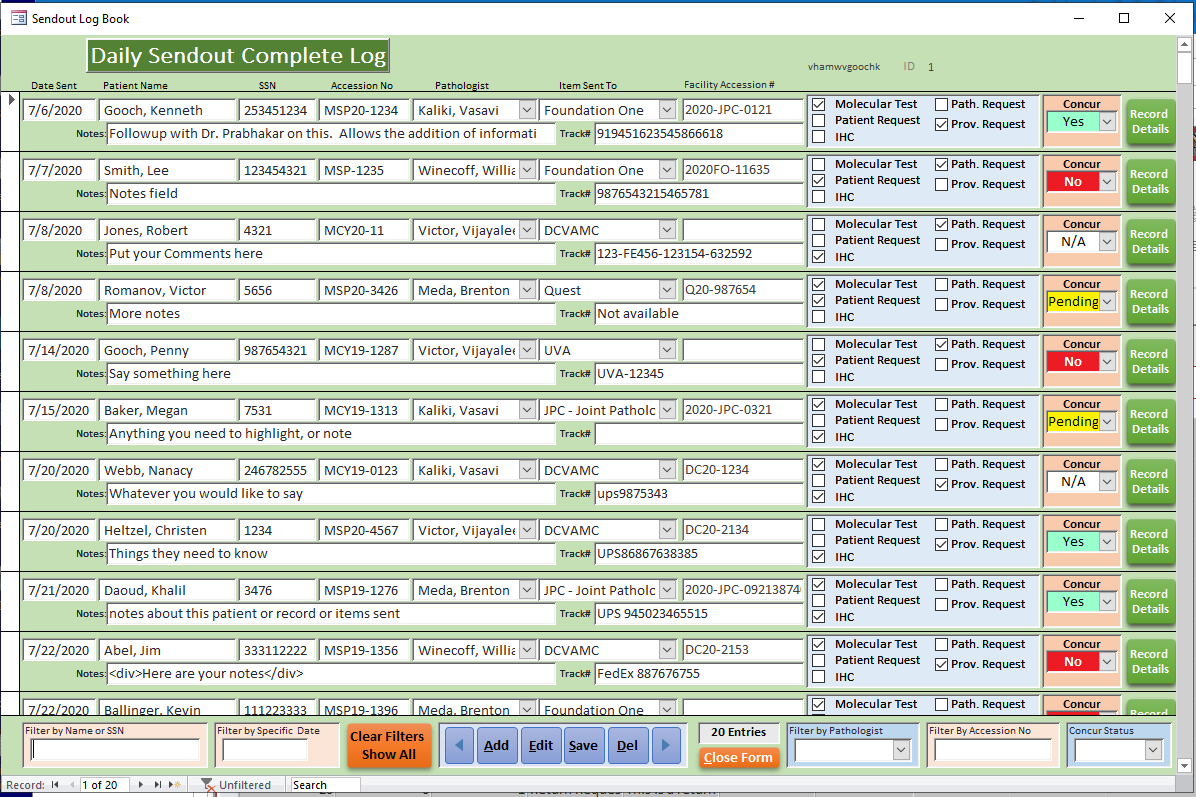Click the record selector arrow of first row

11,100
